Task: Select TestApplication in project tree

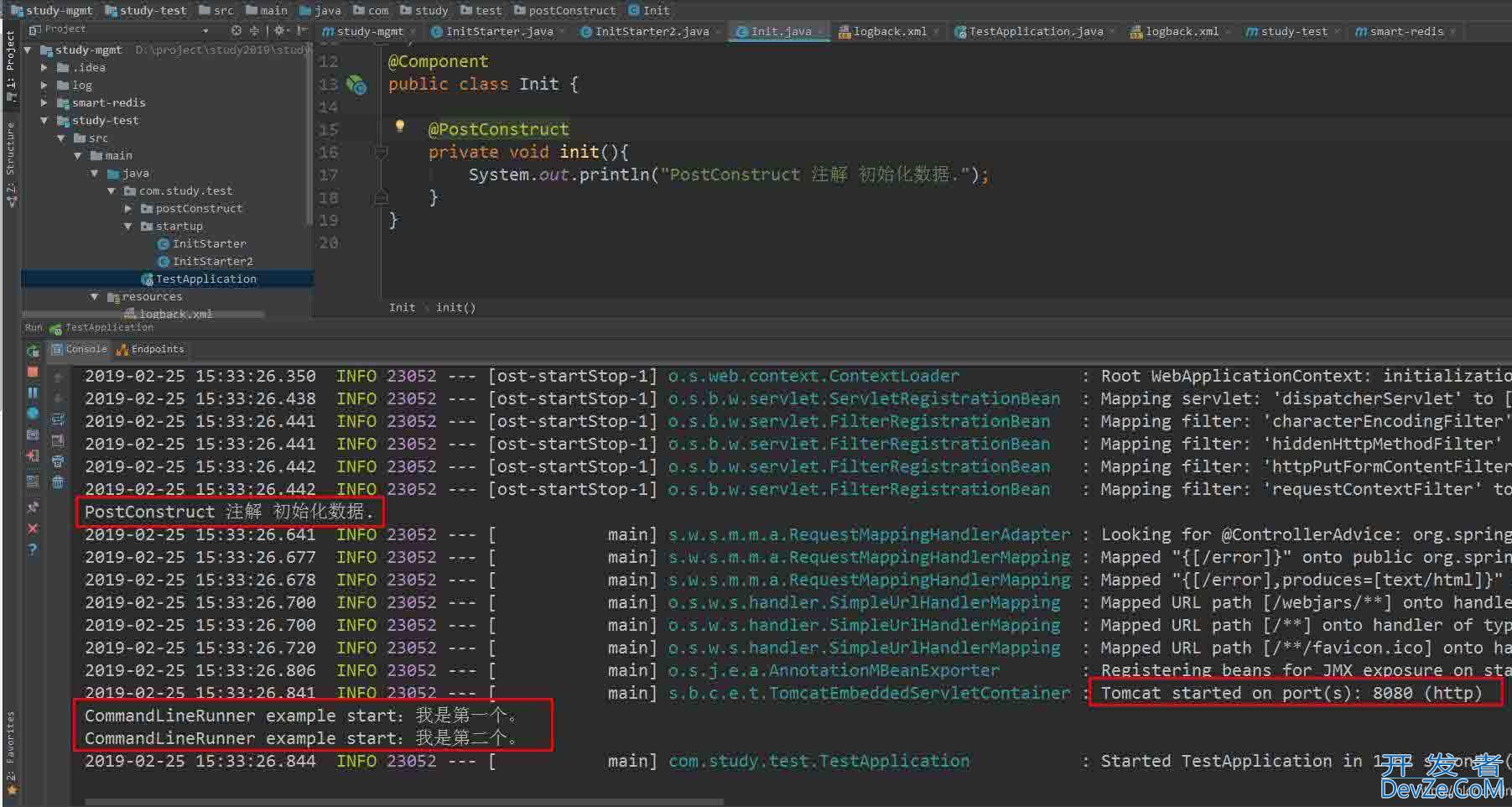Action: [199, 279]
